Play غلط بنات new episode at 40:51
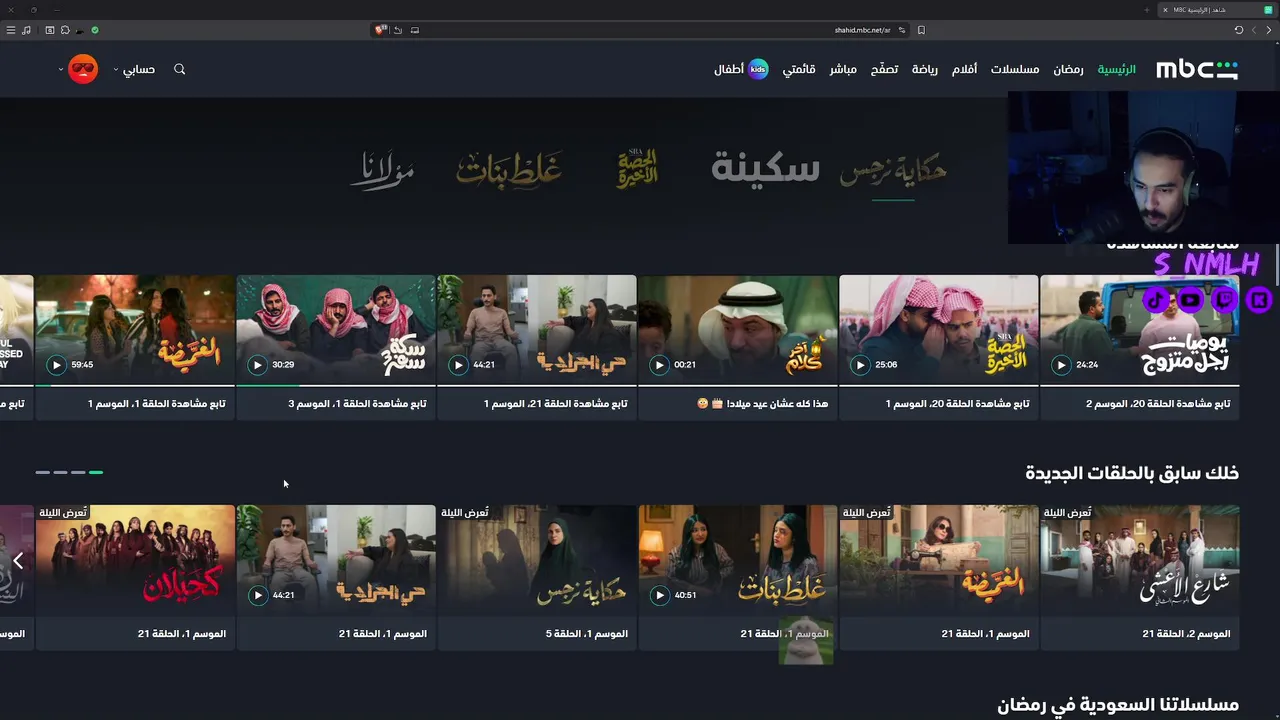The width and height of the screenshot is (1280, 720). tap(659, 595)
